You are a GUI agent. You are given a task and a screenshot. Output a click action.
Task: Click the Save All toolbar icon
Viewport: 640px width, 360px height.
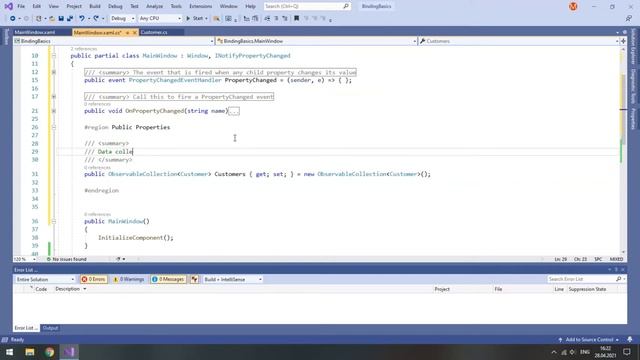point(70,18)
